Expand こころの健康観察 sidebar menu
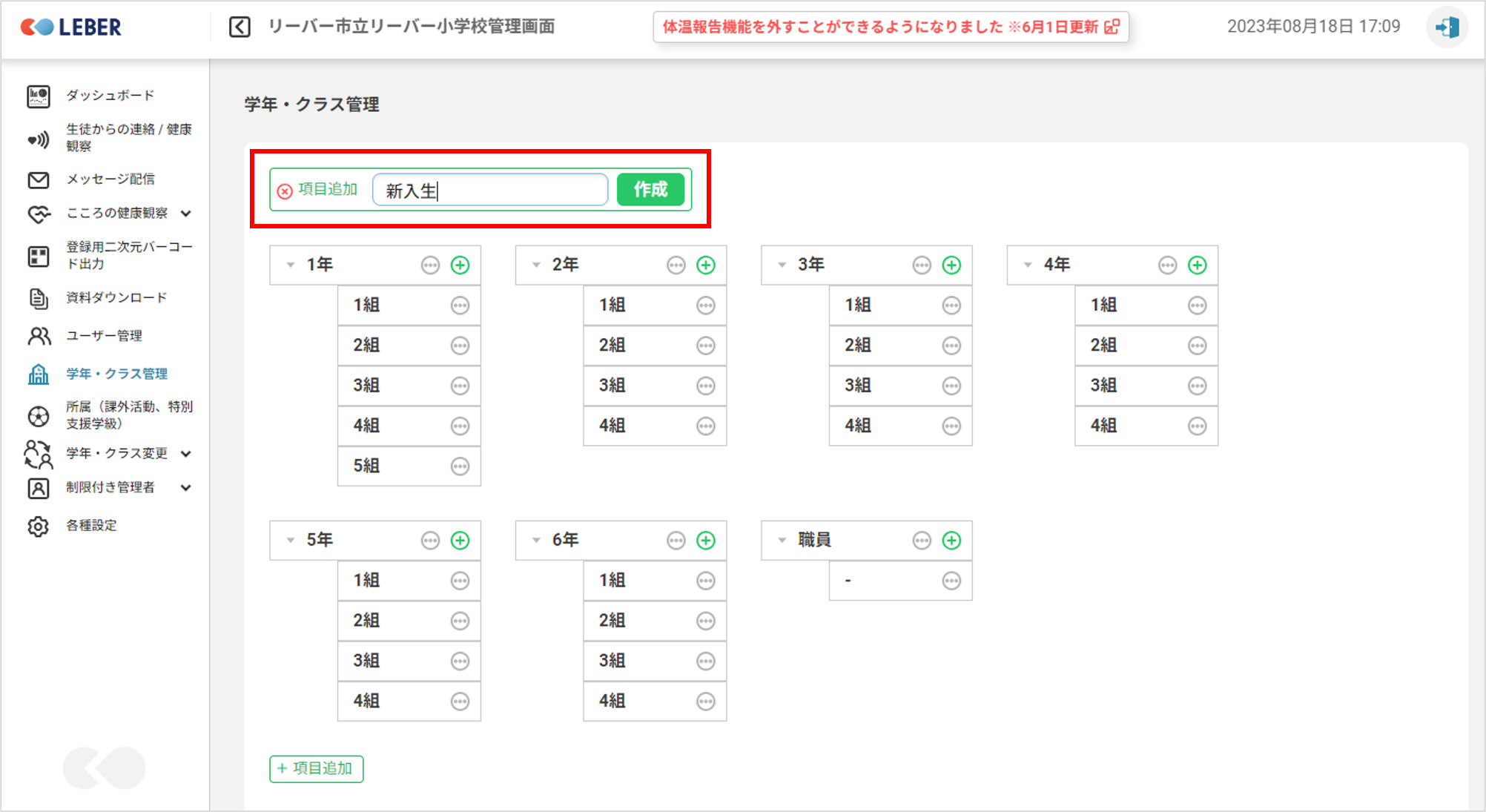 point(186,214)
